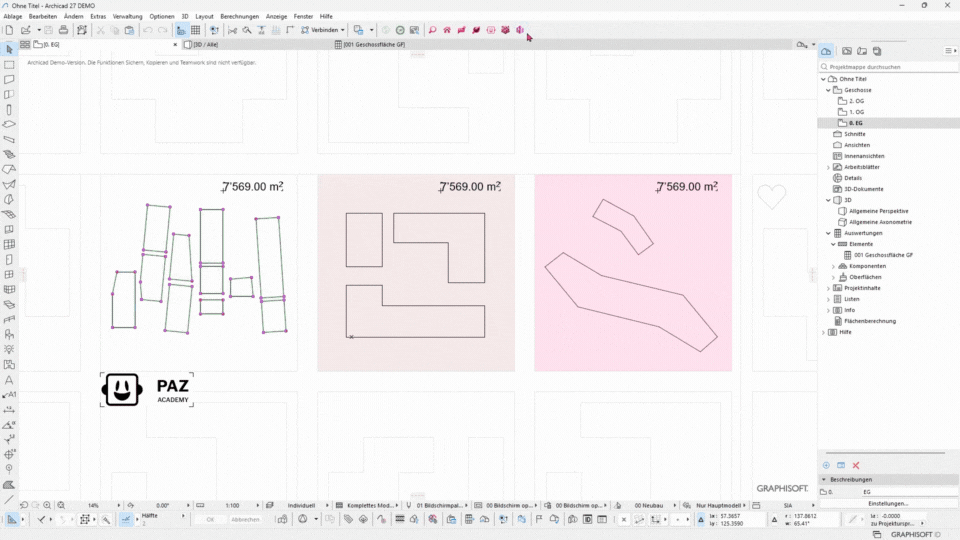The image size is (960, 540).
Task: Open the Layout Book icon in navigator
Action: click(862, 51)
